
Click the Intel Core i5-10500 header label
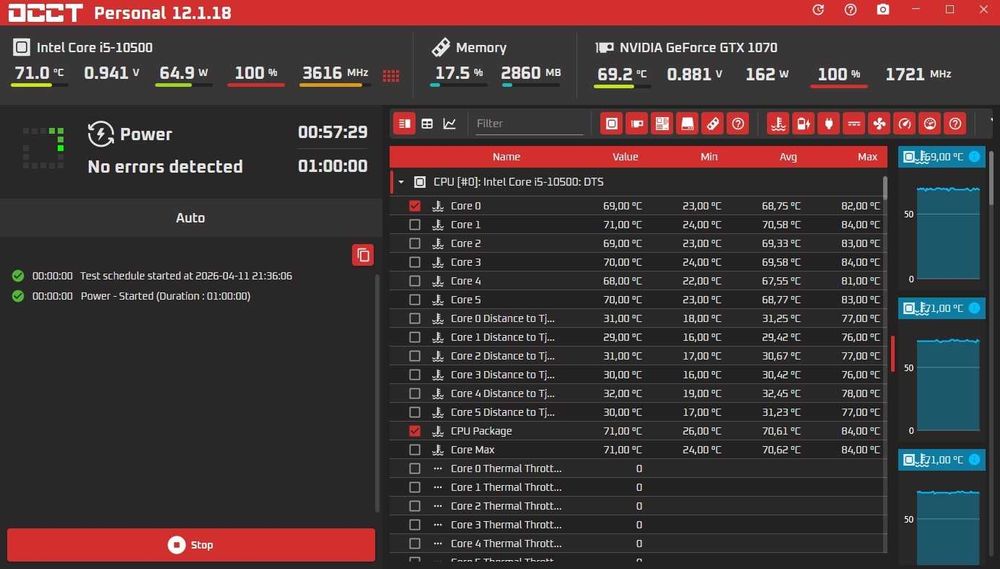(x=94, y=47)
